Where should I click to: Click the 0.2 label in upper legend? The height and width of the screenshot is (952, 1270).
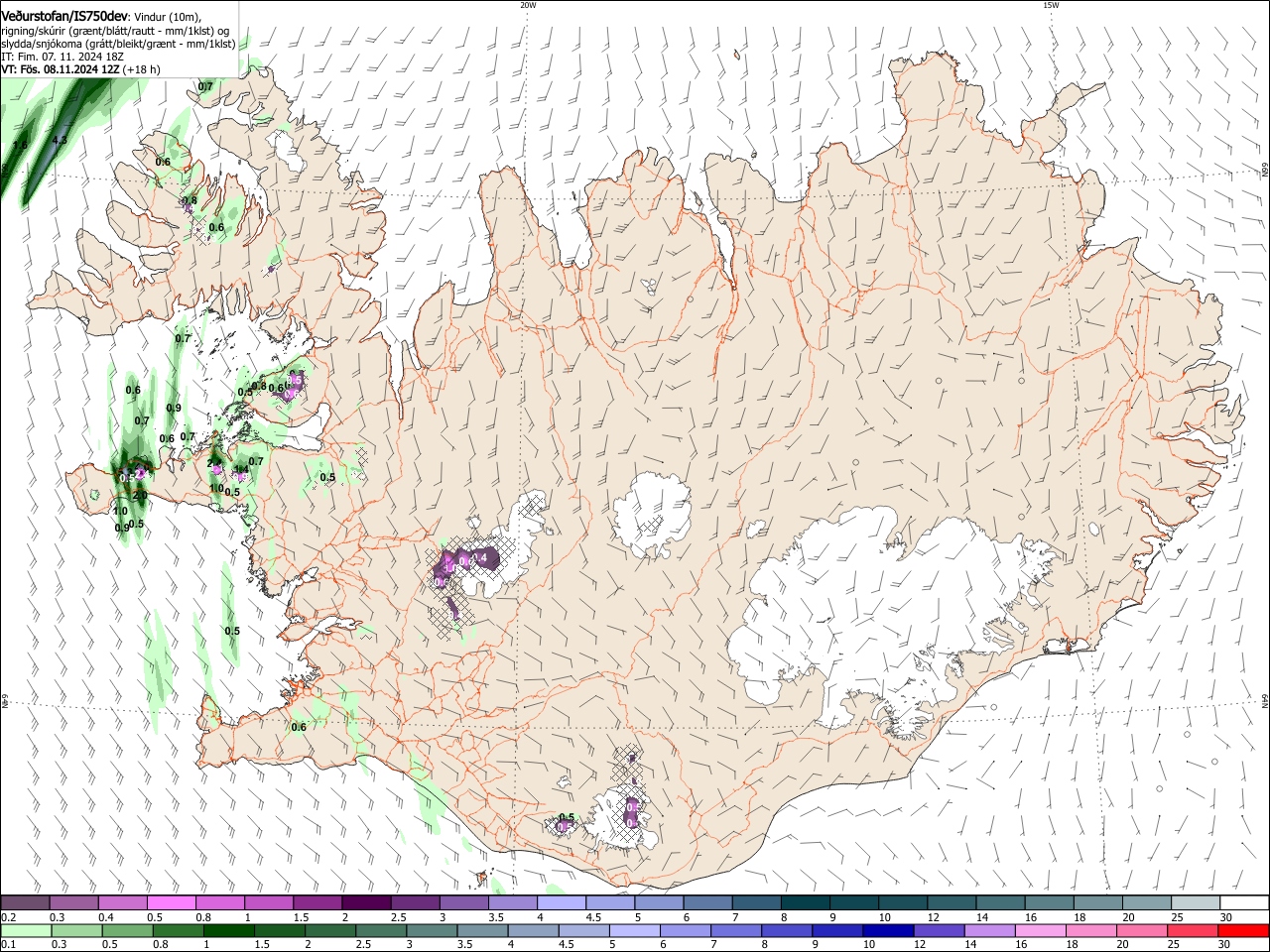coord(7,917)
